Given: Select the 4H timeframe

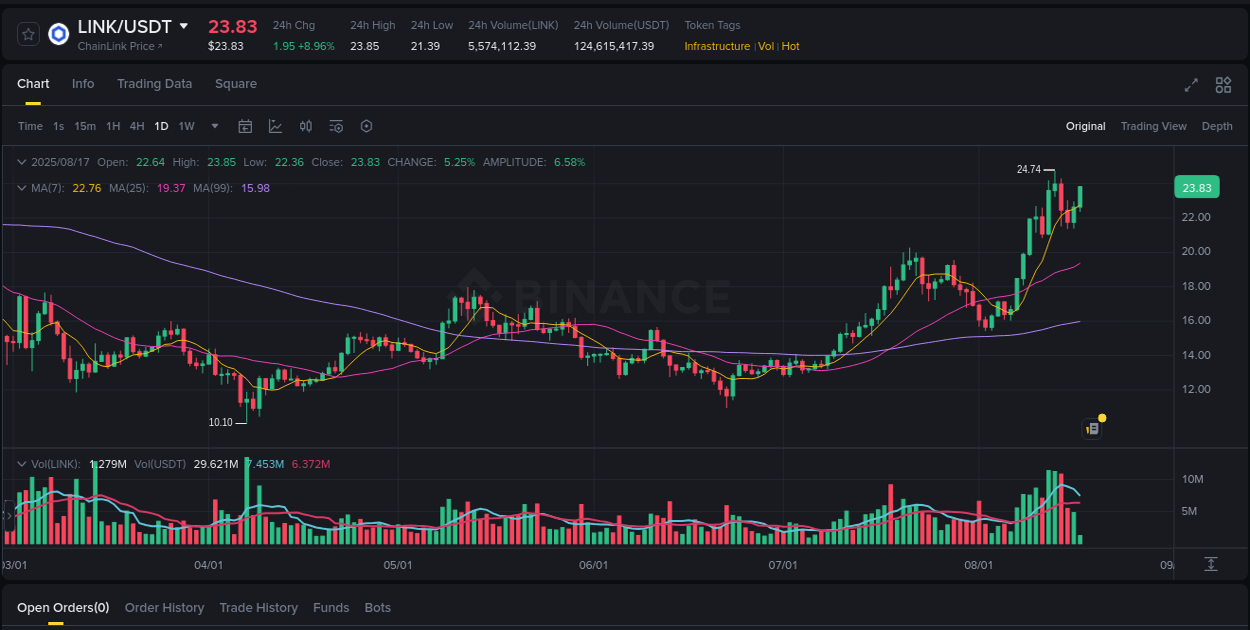Looking at the screenshot, I should [x=137, y=126].
